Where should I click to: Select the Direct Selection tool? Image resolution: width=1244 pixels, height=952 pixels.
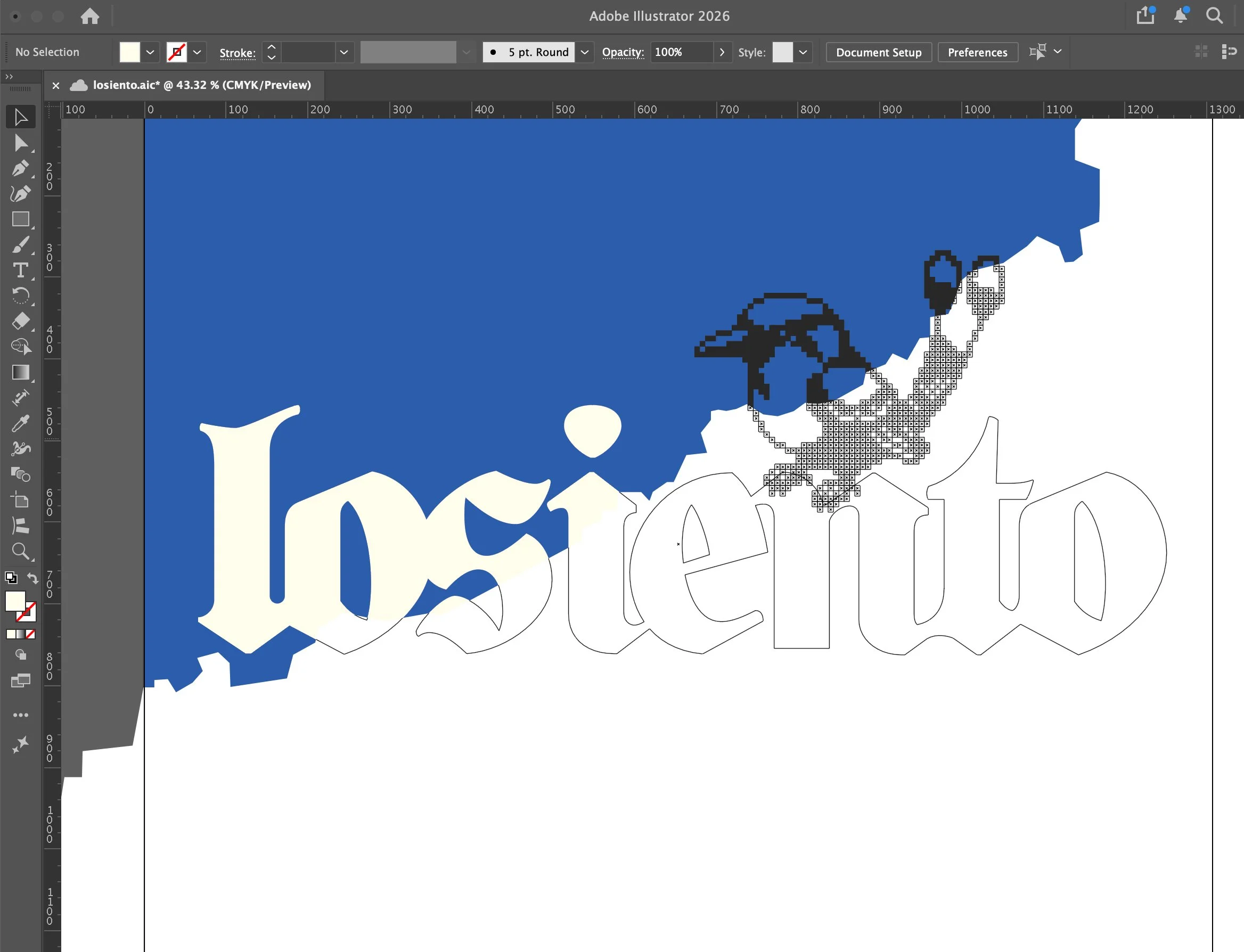coord(20,143)
